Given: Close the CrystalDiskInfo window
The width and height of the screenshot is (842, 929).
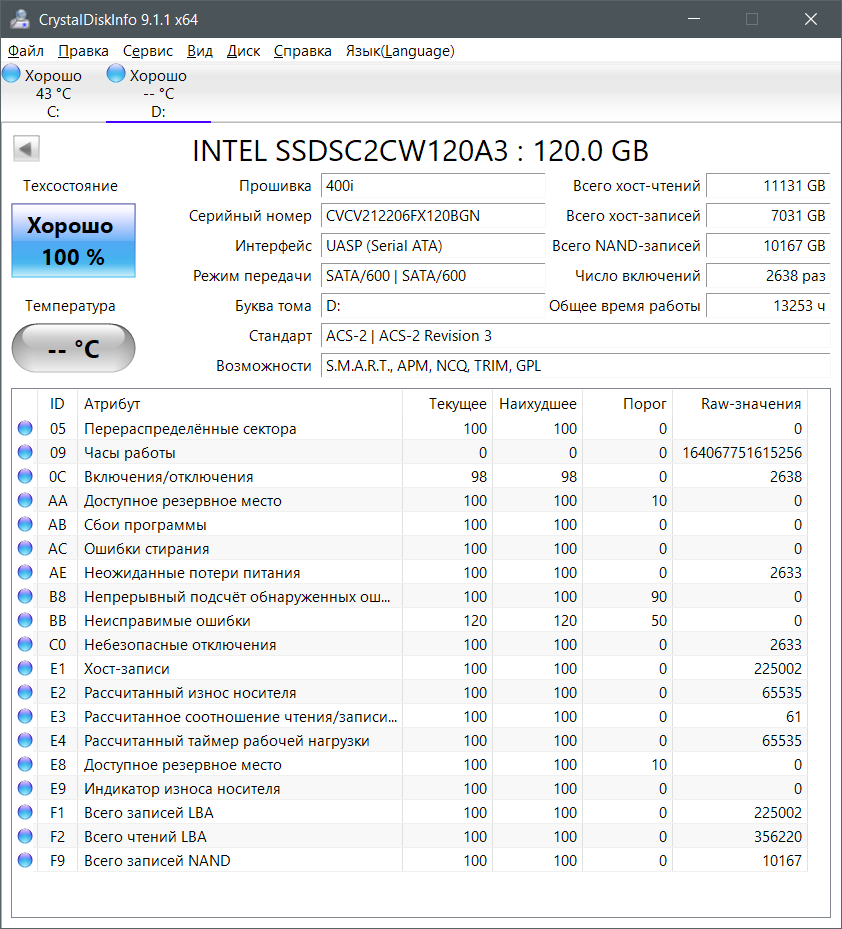Looking at the screenshot, I should [x=811, y=19].
